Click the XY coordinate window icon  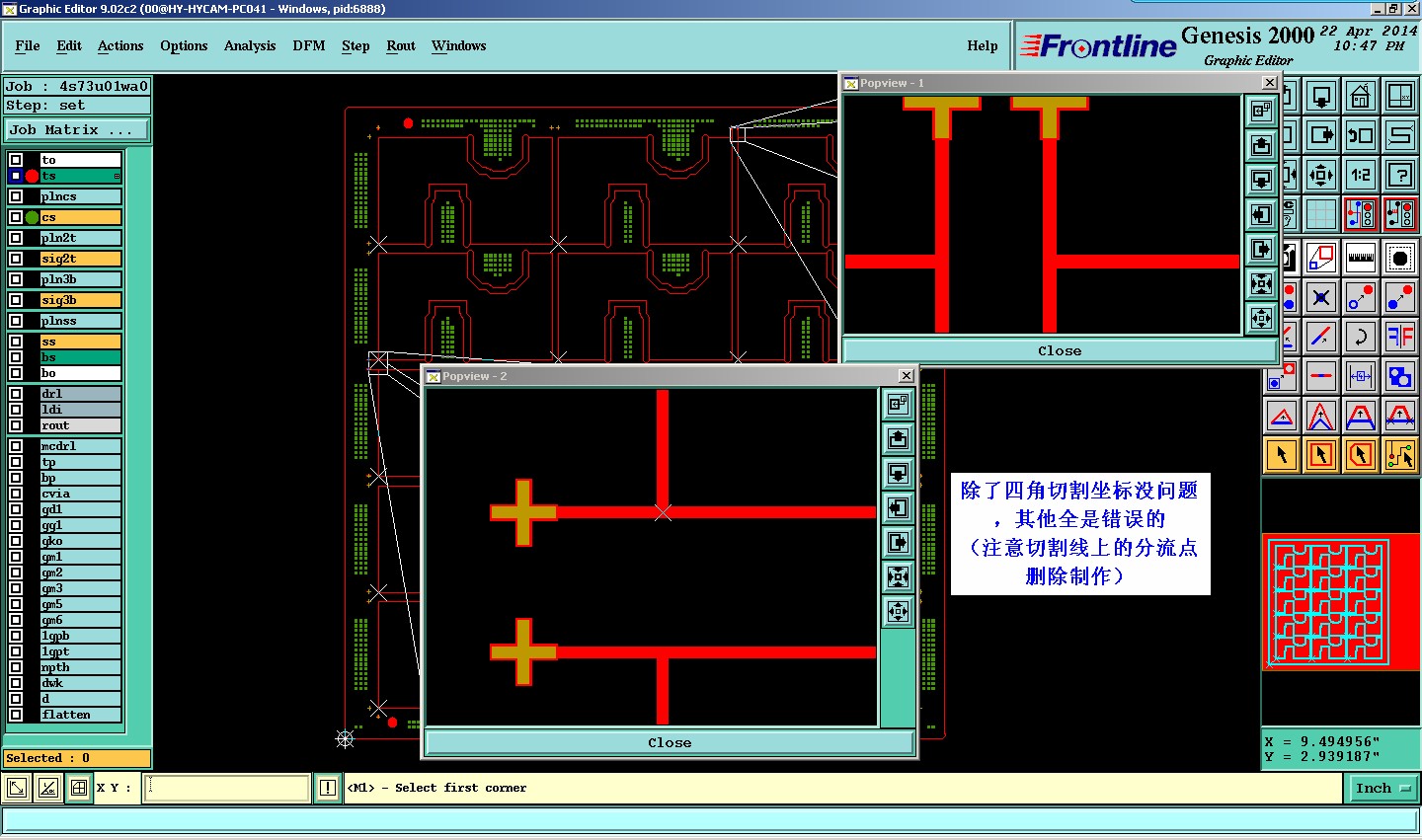coord(1400,97)
